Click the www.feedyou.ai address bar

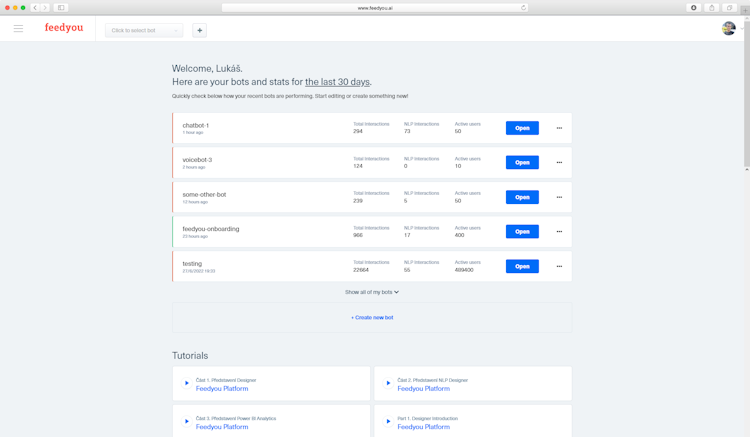375,8
